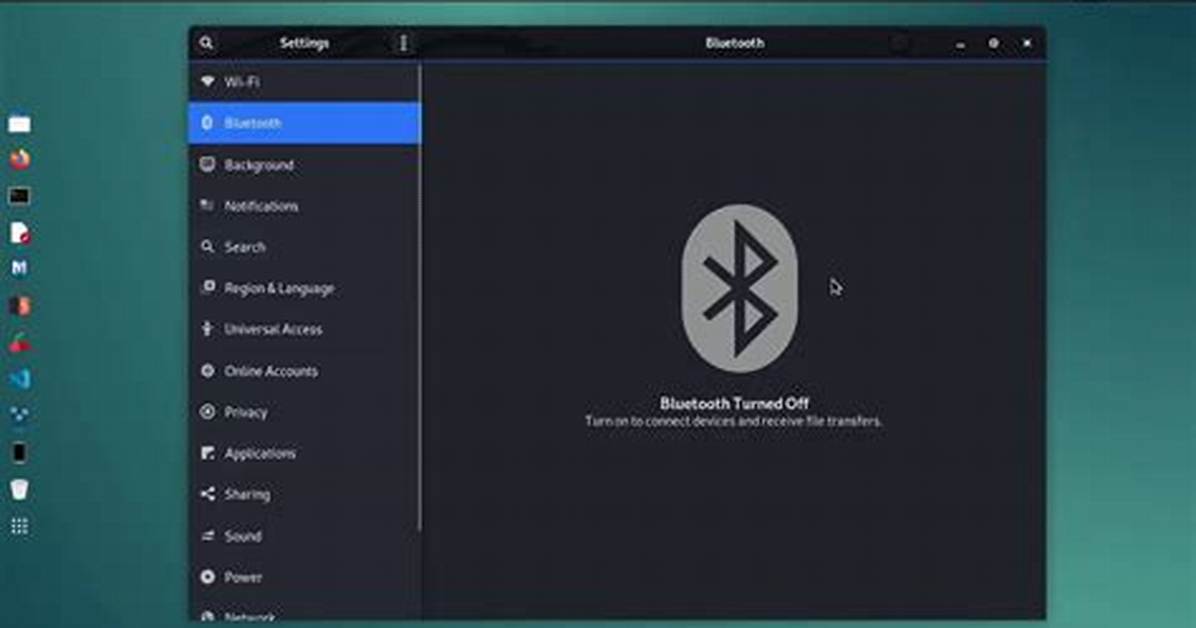Open the partially visible Network entry
The width and height of the screenshot is (1196, 628).
pos(304,610)
